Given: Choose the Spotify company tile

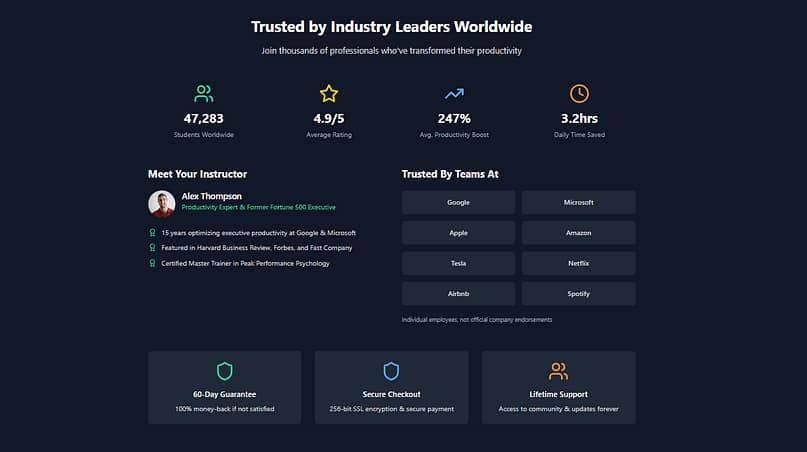Looking at the screenshot, I should 578,294.
